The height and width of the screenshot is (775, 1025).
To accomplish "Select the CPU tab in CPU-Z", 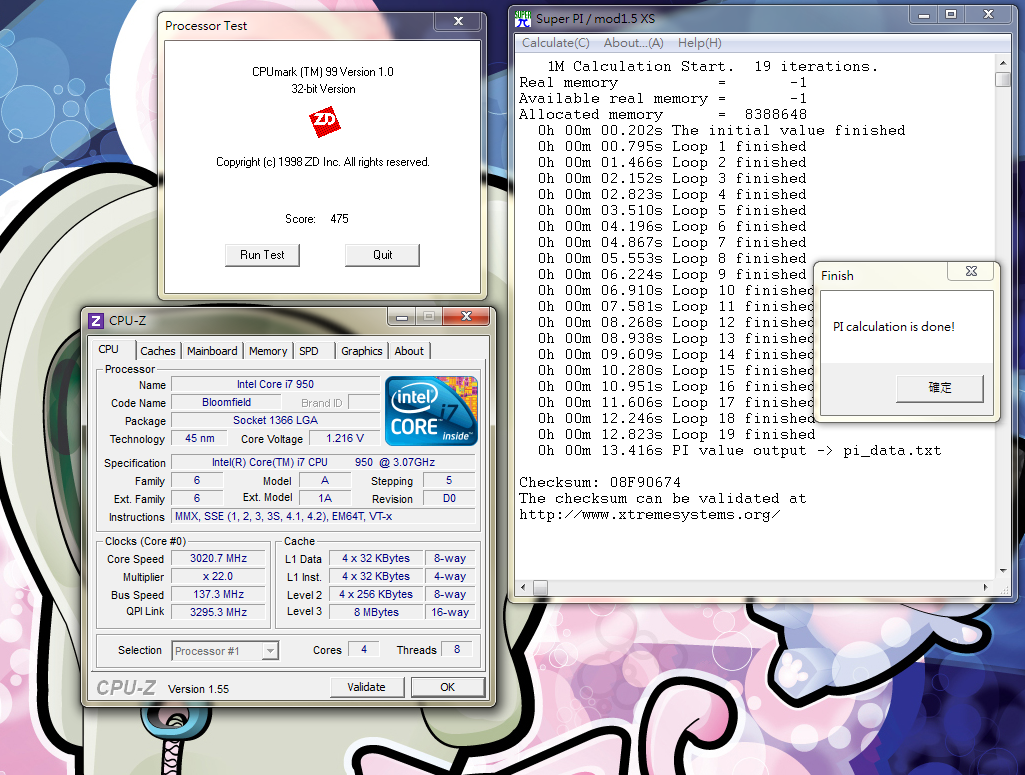I will pos(109,350).
